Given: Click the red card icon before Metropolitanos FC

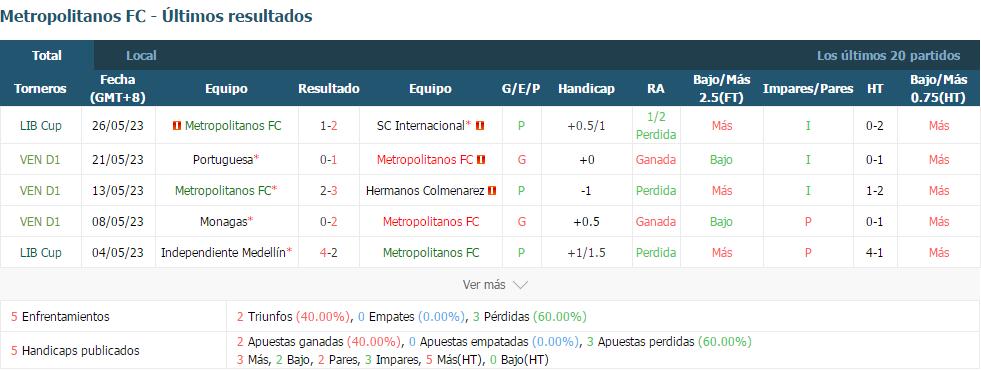Looking at the screenshot, I should pyautogui.click(x=176, y=126).
